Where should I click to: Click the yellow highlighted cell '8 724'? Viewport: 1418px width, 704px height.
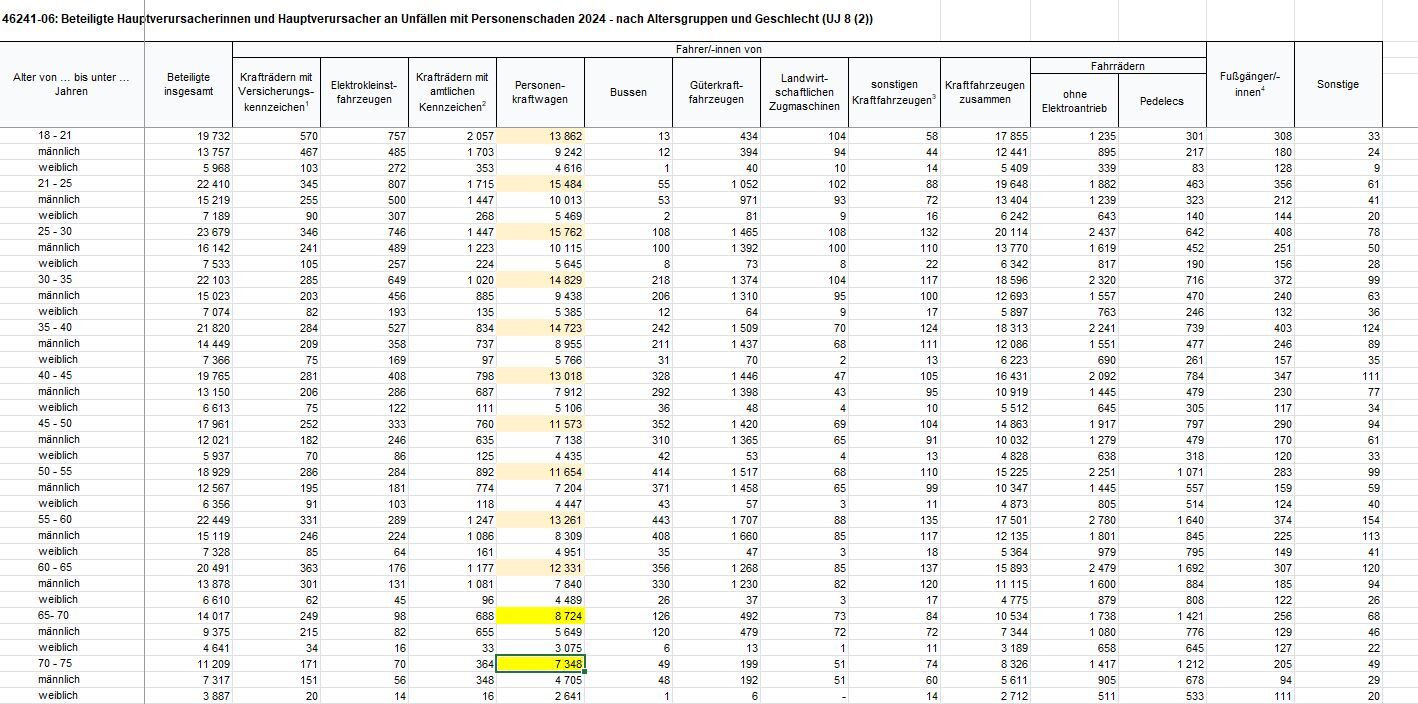pos(540,615)
